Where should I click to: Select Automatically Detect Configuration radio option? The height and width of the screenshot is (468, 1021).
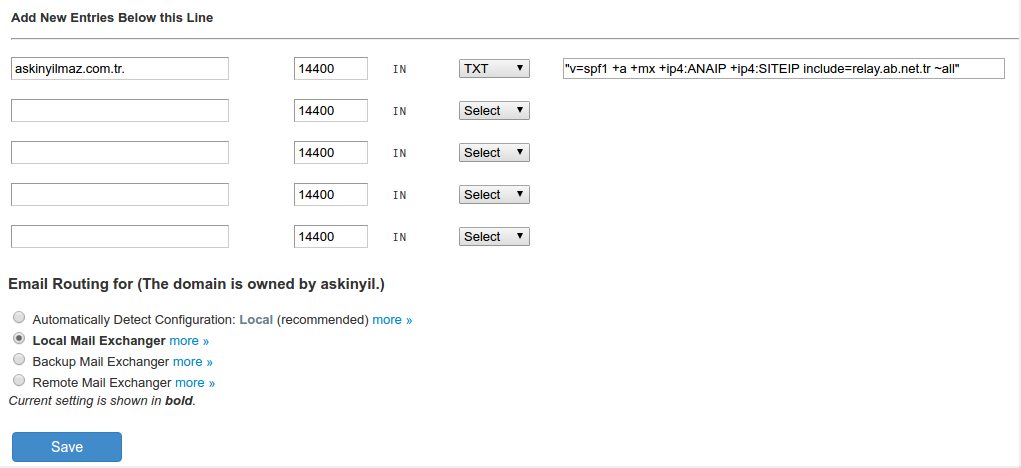pyautogui.click(x=19, y=318)
